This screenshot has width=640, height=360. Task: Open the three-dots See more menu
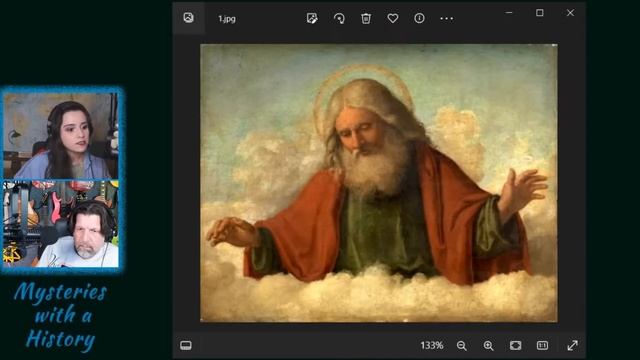point(447,19)
